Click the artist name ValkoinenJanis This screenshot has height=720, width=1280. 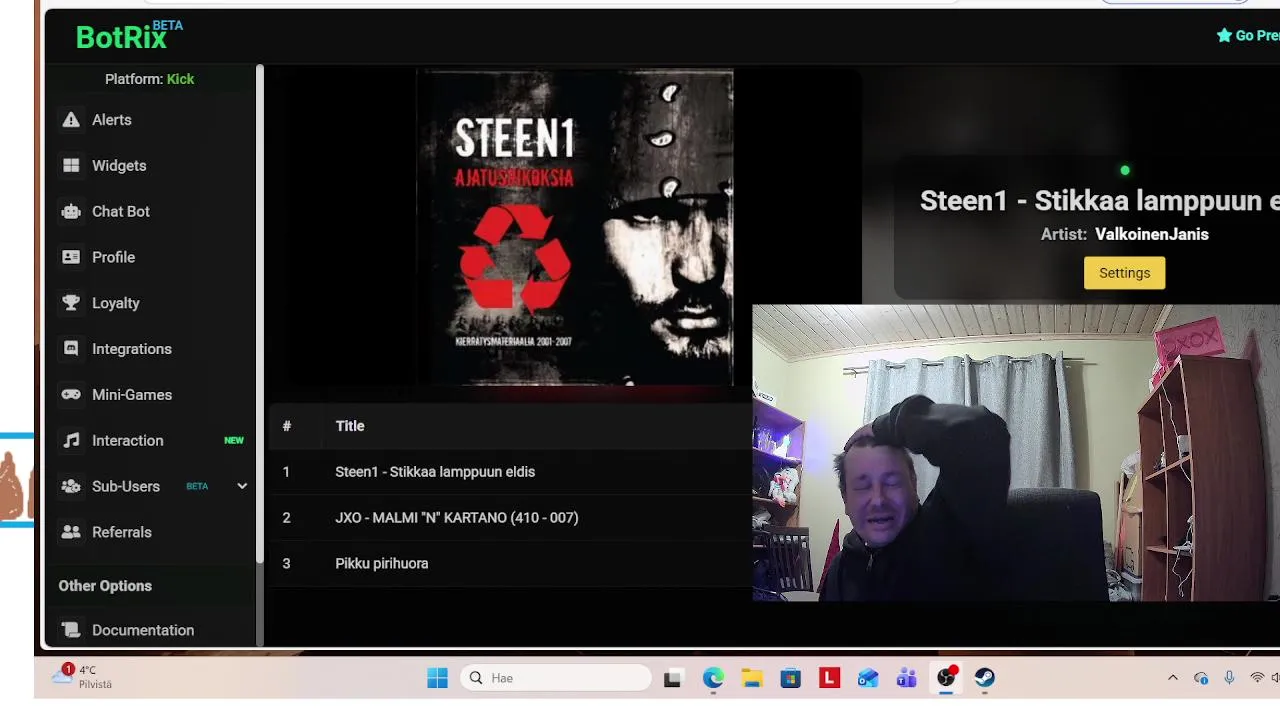(x=1152, y=234)
